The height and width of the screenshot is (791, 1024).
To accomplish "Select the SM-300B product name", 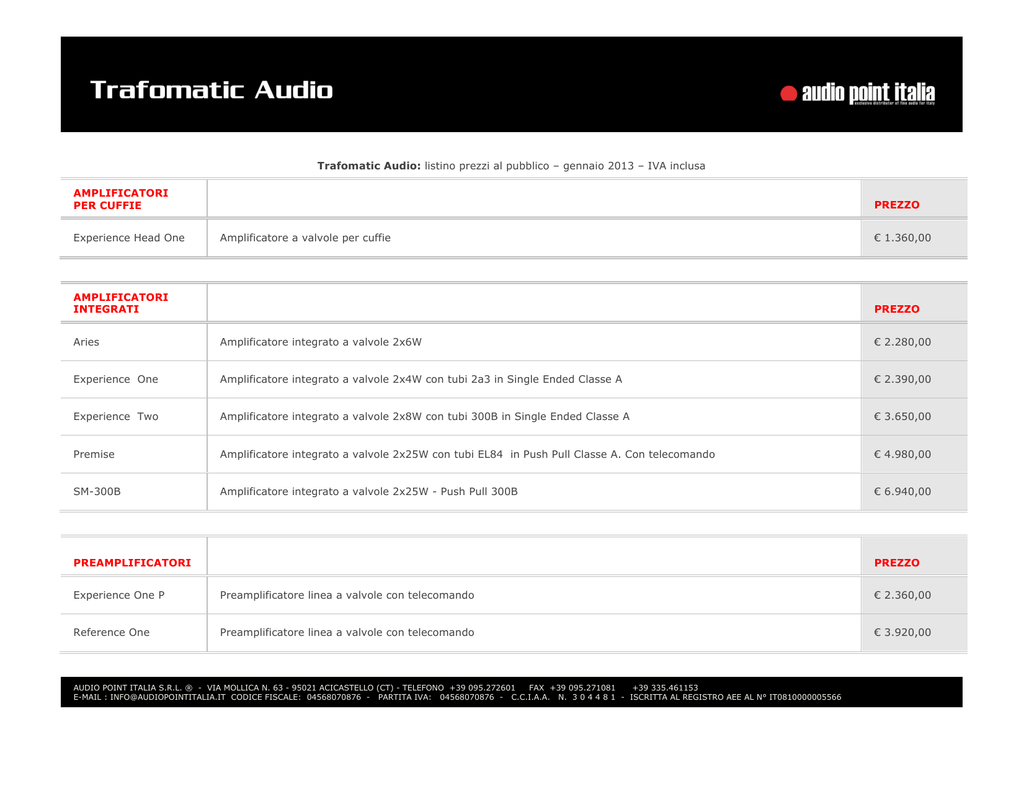I will [97, 491].
